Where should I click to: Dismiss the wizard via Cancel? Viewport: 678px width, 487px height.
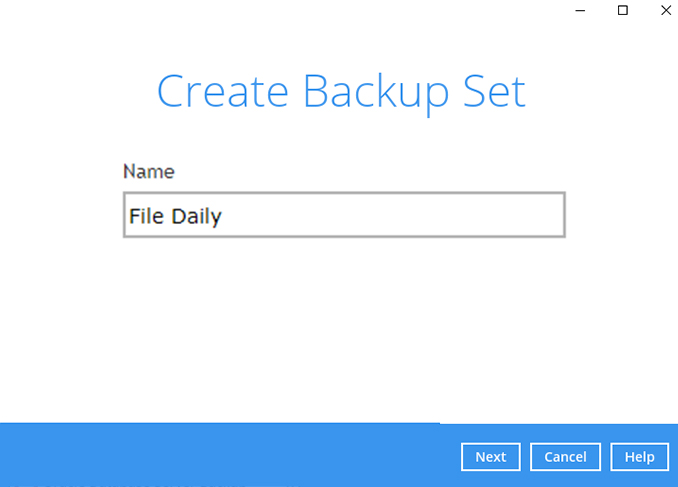[x=565, y=457]
